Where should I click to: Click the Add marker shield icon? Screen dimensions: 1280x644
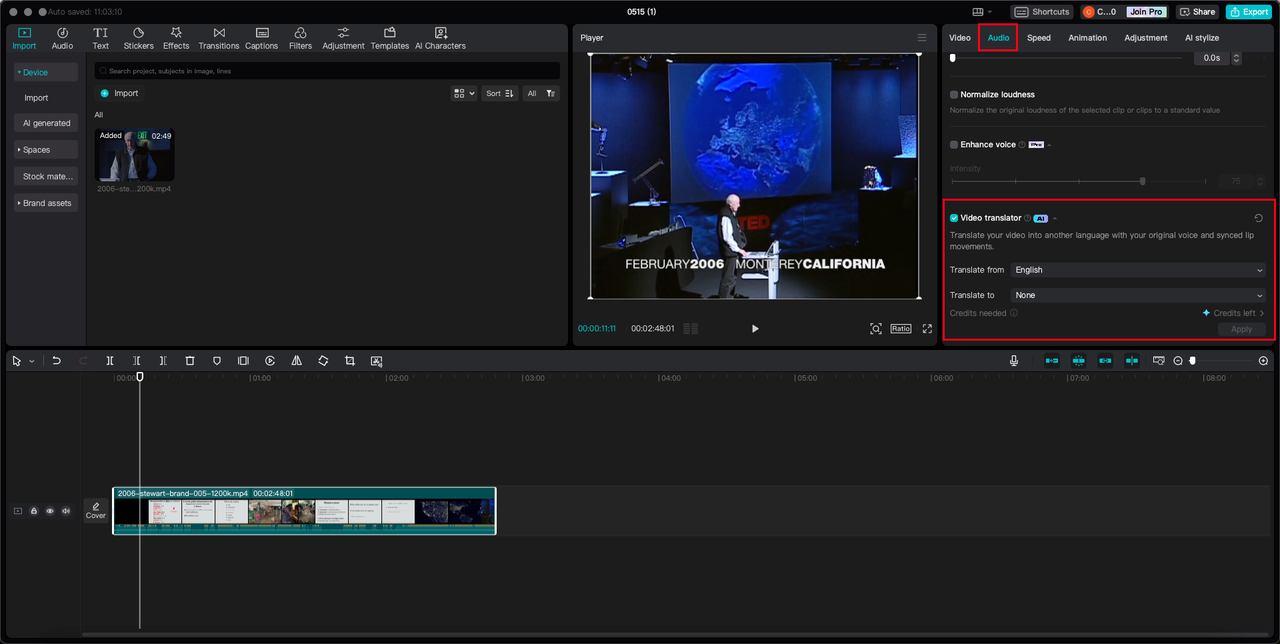click(x=217, y=361)
